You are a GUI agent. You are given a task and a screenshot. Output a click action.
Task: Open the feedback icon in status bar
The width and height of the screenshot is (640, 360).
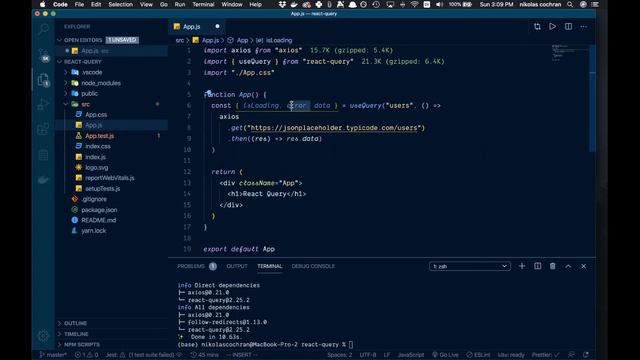(x=571, y=355)
